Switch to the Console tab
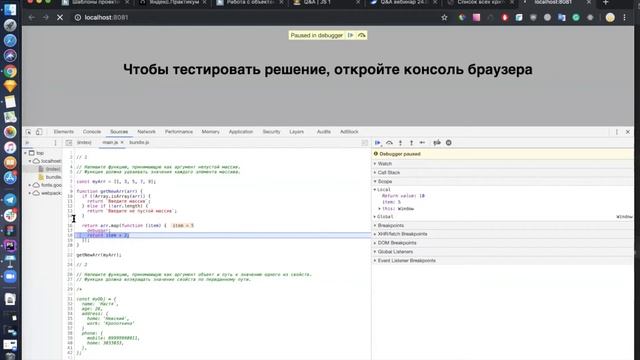The width and height of the screenshot is (640, 360). click(92, 132)
